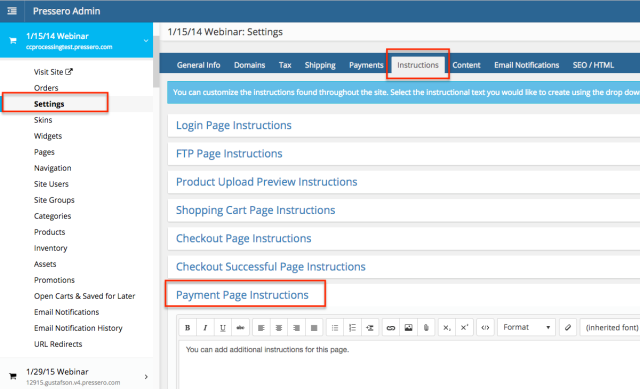Open Email Notification History in sidebar
Viewport: 640px width, 389px height.
78,328
